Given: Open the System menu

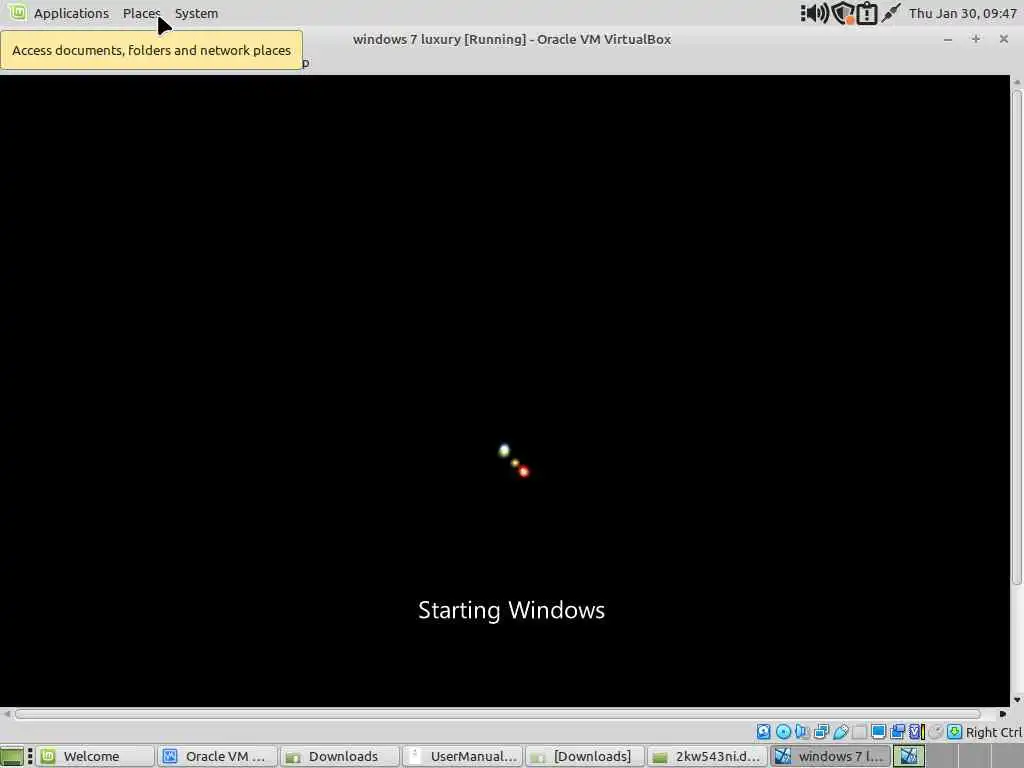Looking at the screenshot, I should pyautogui.click(x=196, y=13).
